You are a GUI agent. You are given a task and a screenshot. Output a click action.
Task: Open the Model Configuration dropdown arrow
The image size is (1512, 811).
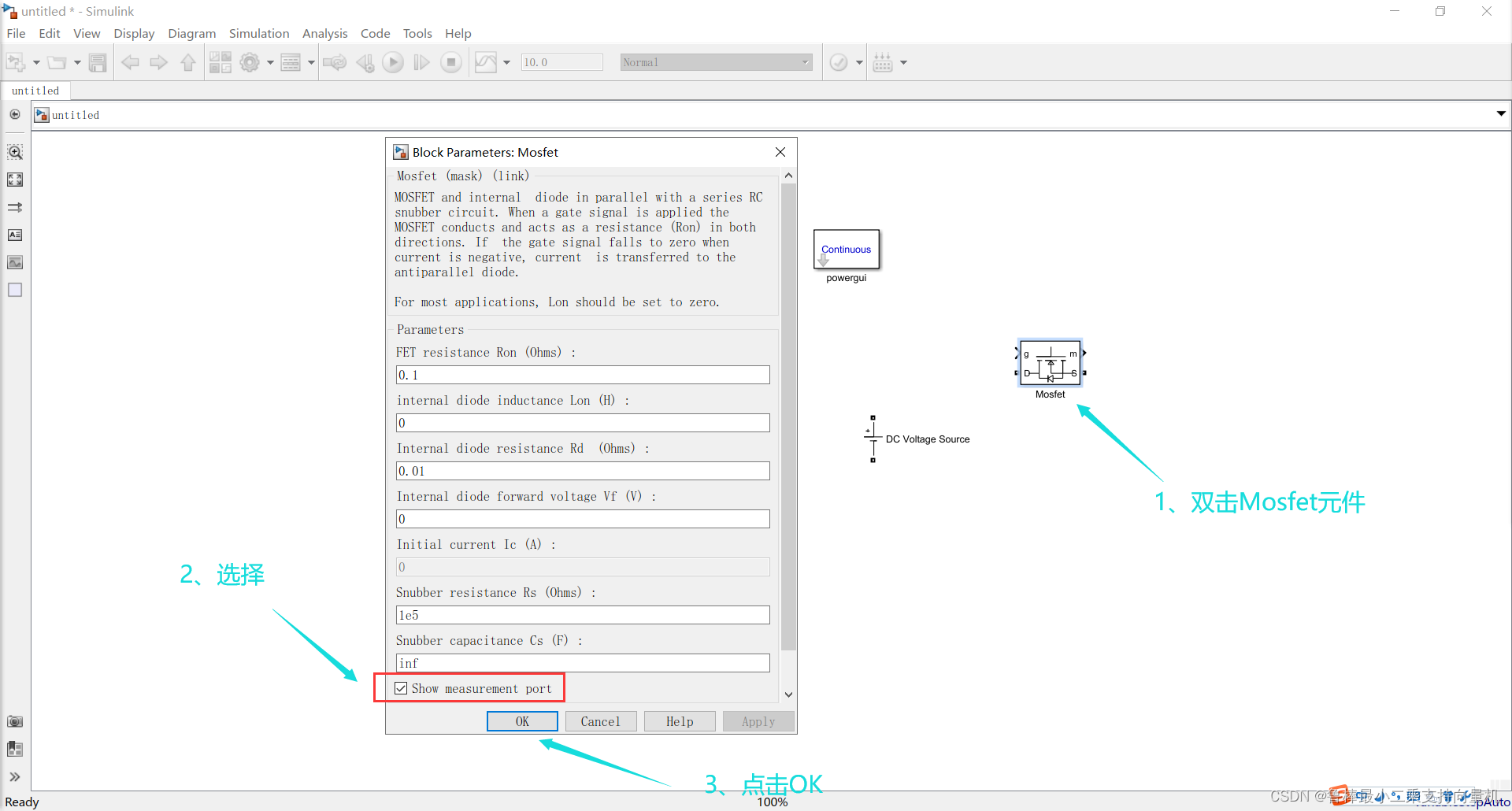tap(270, 62)
